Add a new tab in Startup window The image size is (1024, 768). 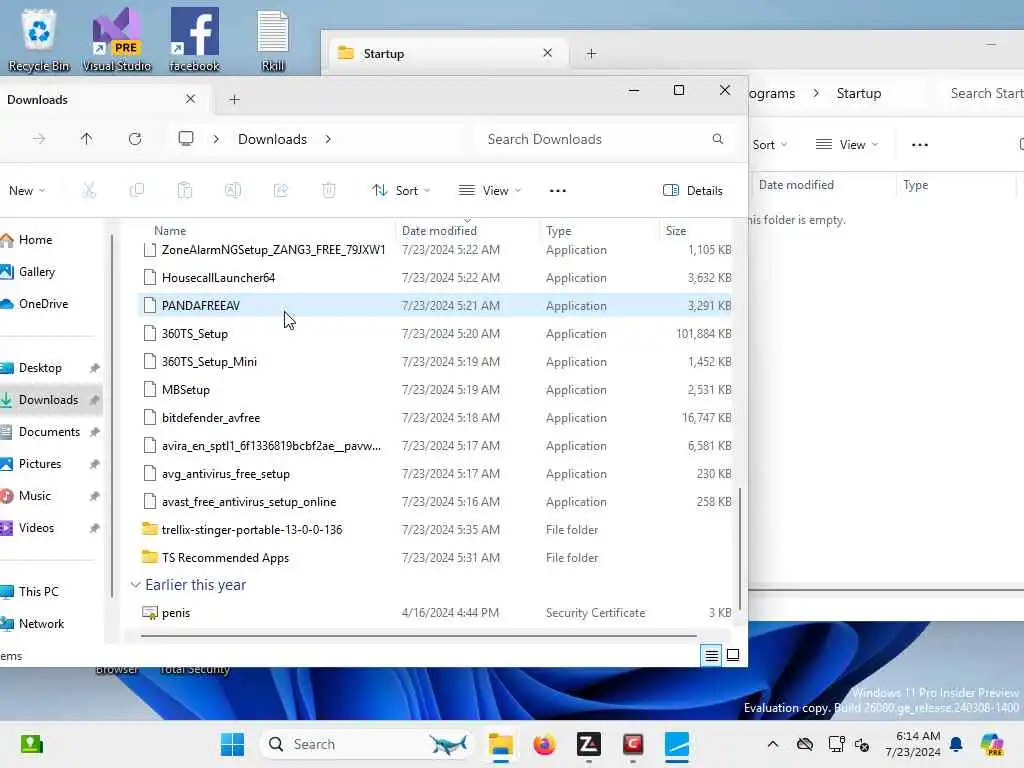(591, 54)
